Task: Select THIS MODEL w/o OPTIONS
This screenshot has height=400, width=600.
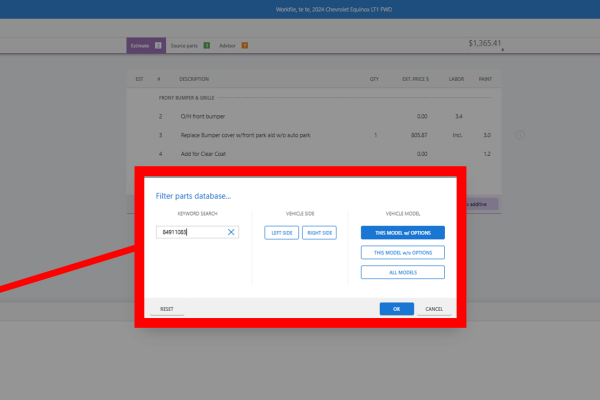Action: (403, 253)
